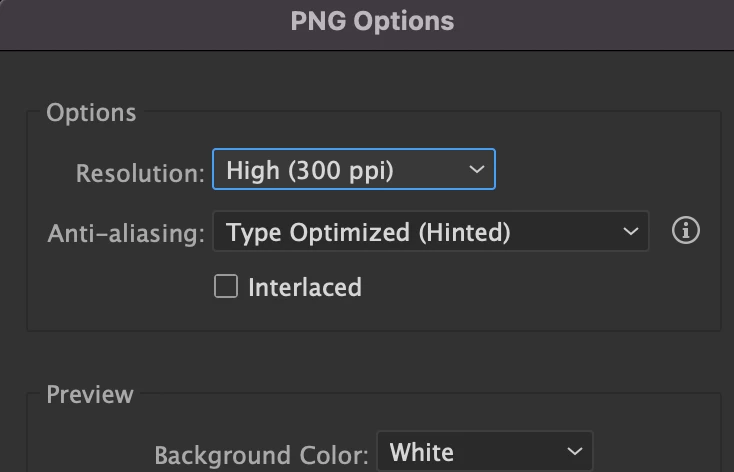Image resolution: width=734 pixels, height=472 pixels.
Task: Click the Background Color dropdown chevron
Action: pyautogui.click(x=574, y=452)
